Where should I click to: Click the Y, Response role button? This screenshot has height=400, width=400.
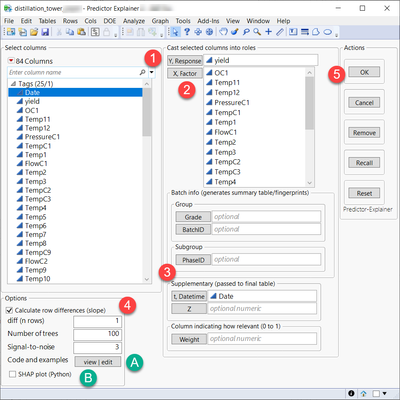(x=185, y=61)
